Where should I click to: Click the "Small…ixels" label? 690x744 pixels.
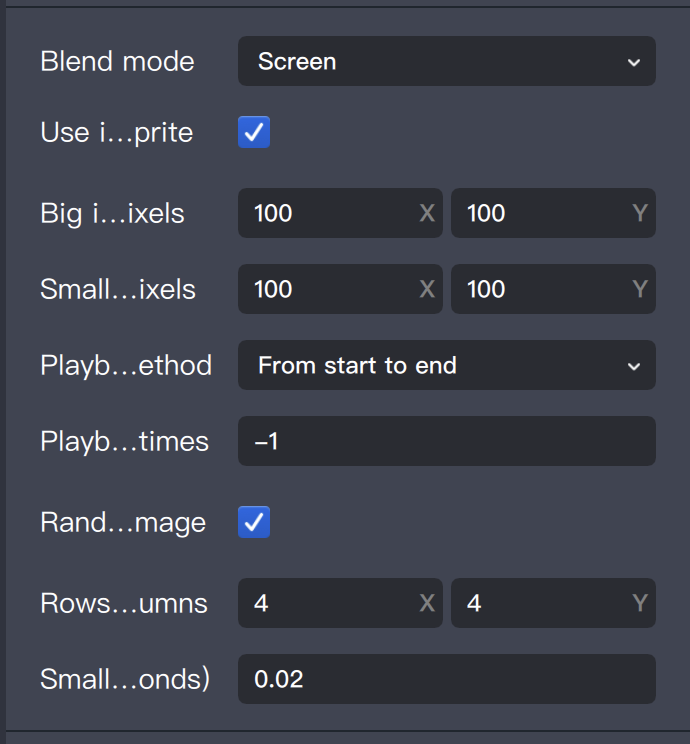click(x=118, y=289)
